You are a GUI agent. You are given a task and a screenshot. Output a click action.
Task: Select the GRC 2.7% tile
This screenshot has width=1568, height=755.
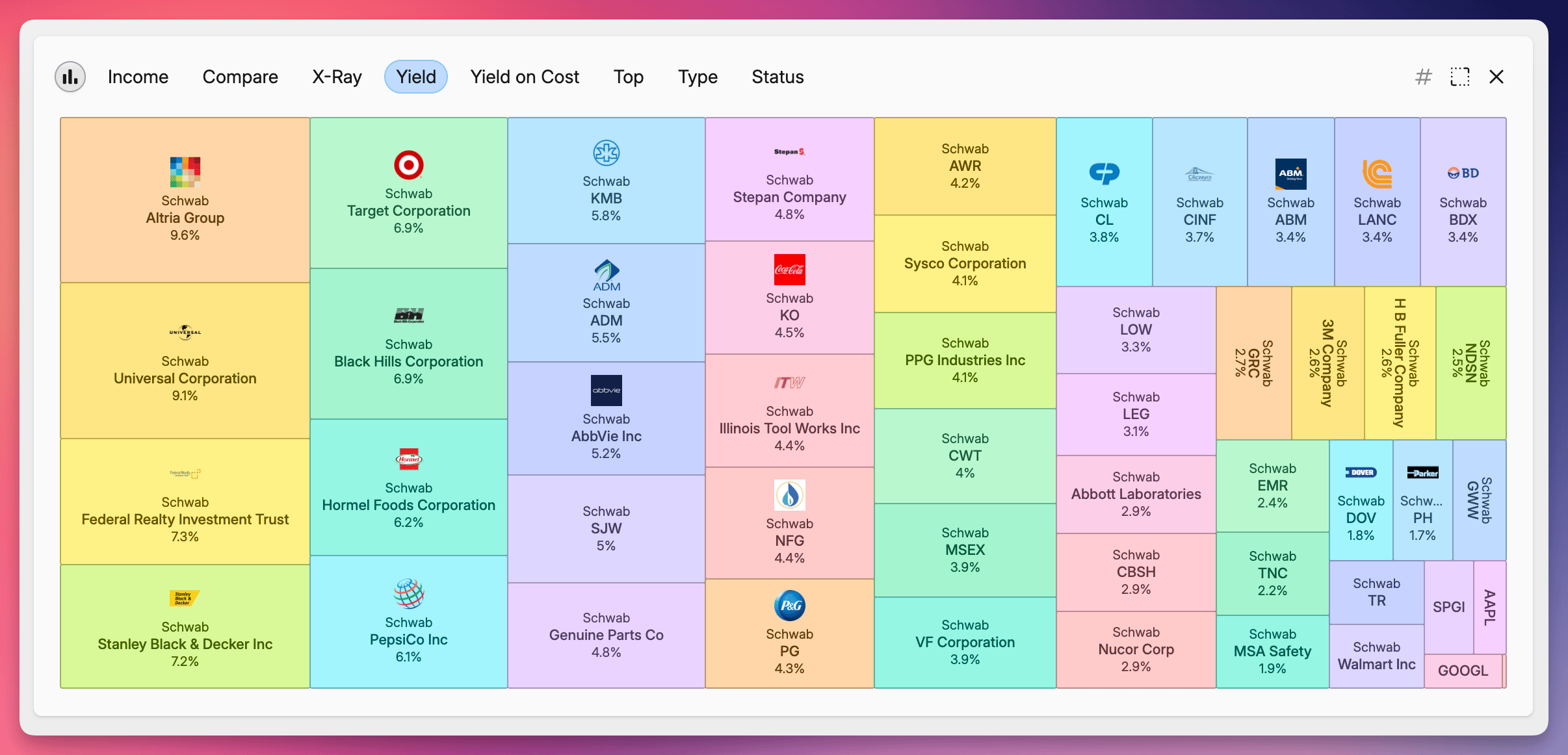tap(1254, 363)
